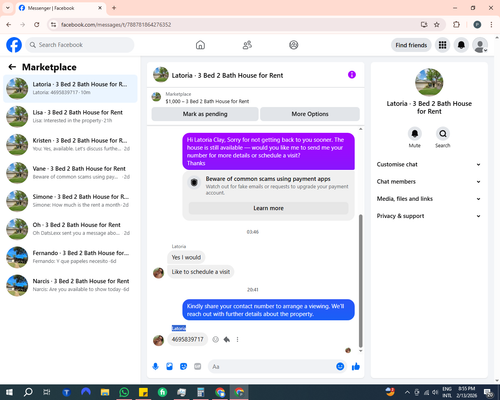Open WhatsApp from the taskbar
Viewport: 500px width, 400px height.
[124, 392]
